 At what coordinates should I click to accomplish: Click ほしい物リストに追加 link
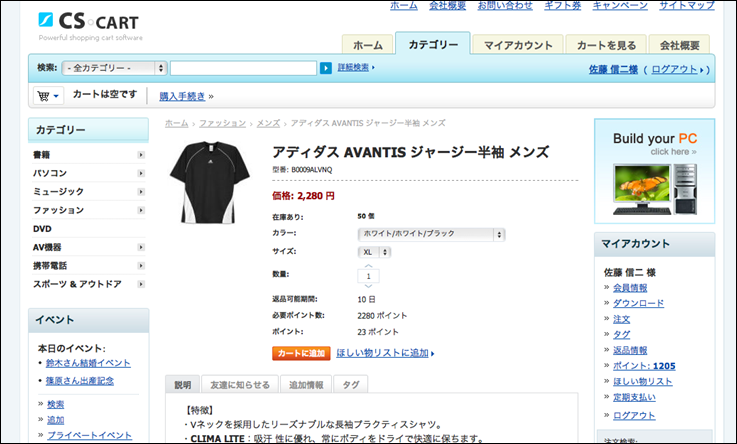[x=383, y=353]
